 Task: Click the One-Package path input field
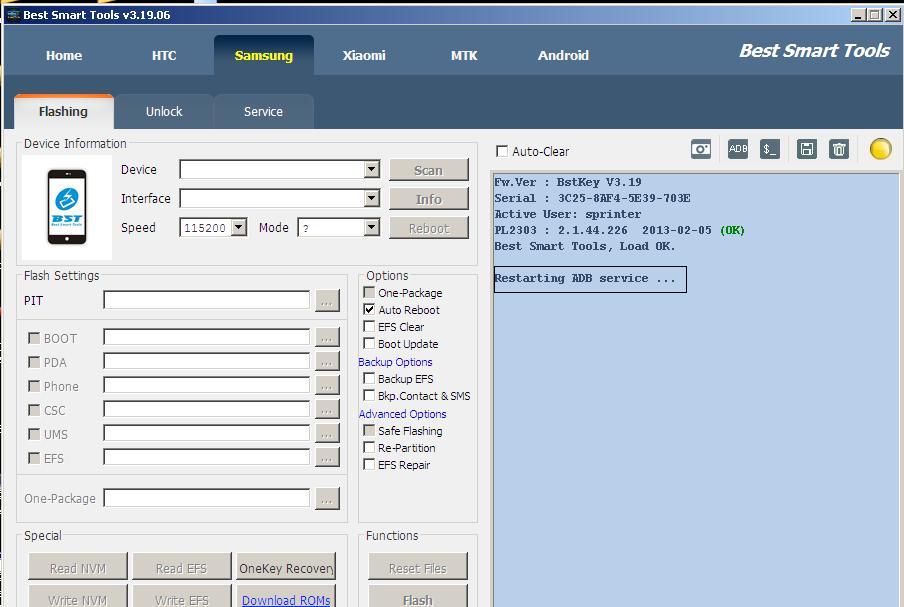coord(206,498)
